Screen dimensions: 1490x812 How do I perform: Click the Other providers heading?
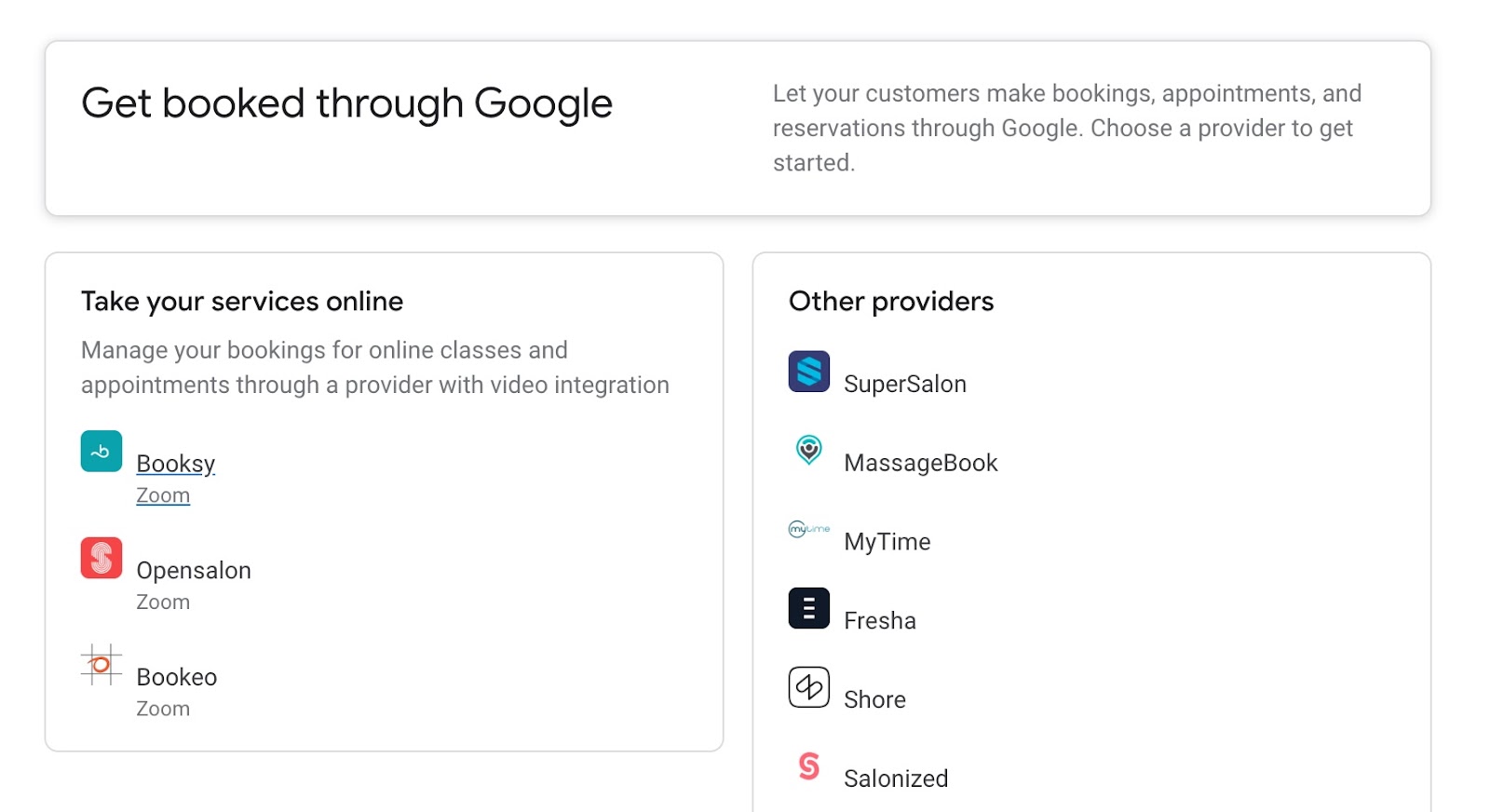pos(891,302)
